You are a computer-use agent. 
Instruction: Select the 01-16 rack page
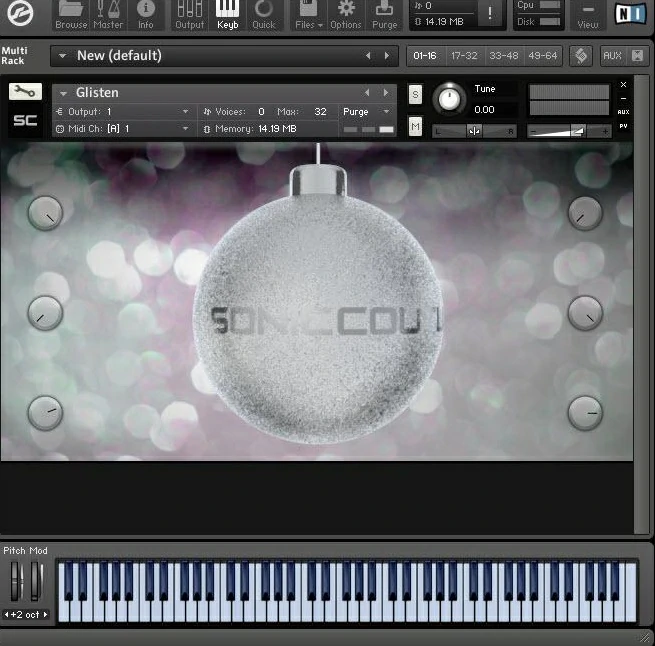[425, 56]
